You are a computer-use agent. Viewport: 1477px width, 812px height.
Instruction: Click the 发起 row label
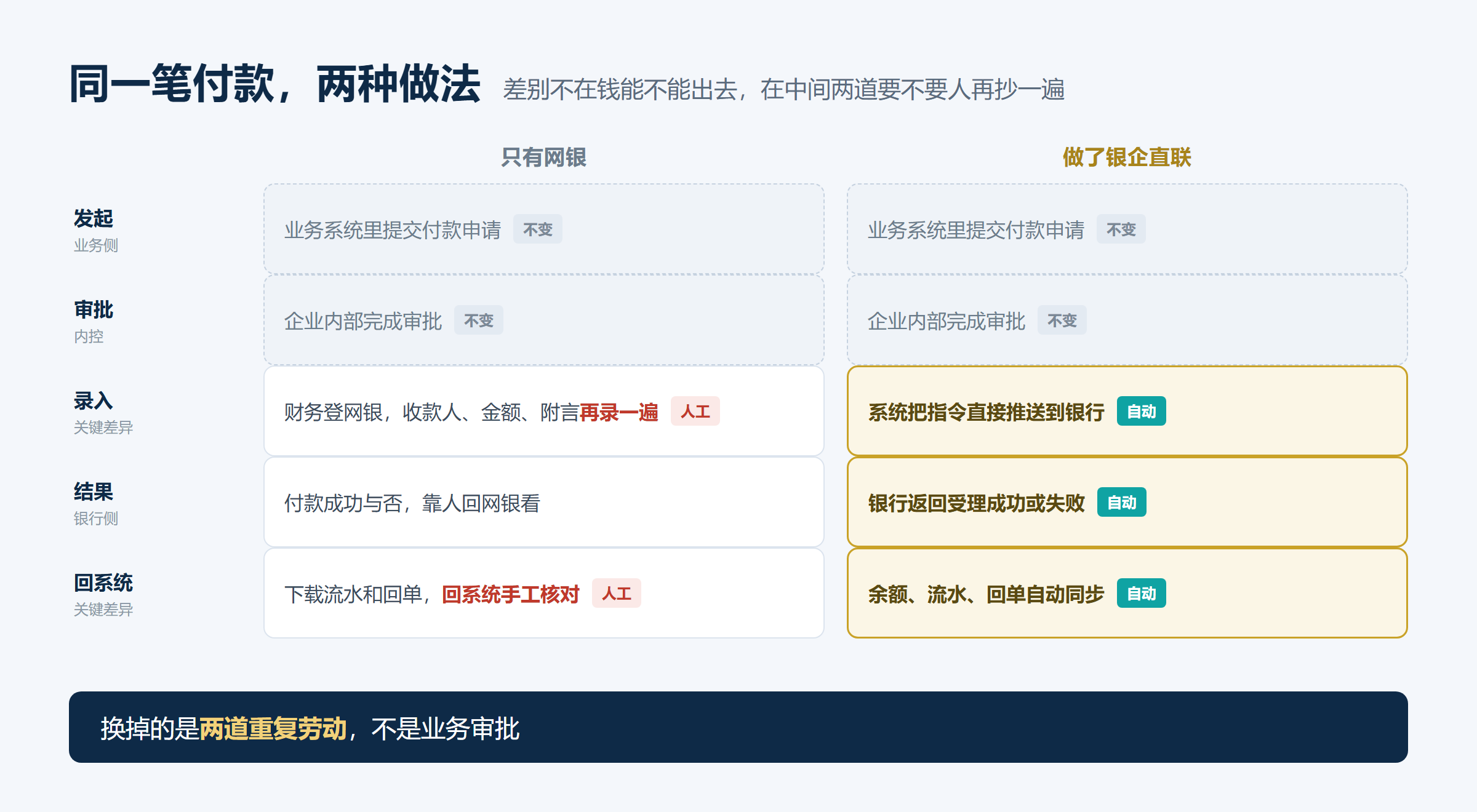point(94,218)
